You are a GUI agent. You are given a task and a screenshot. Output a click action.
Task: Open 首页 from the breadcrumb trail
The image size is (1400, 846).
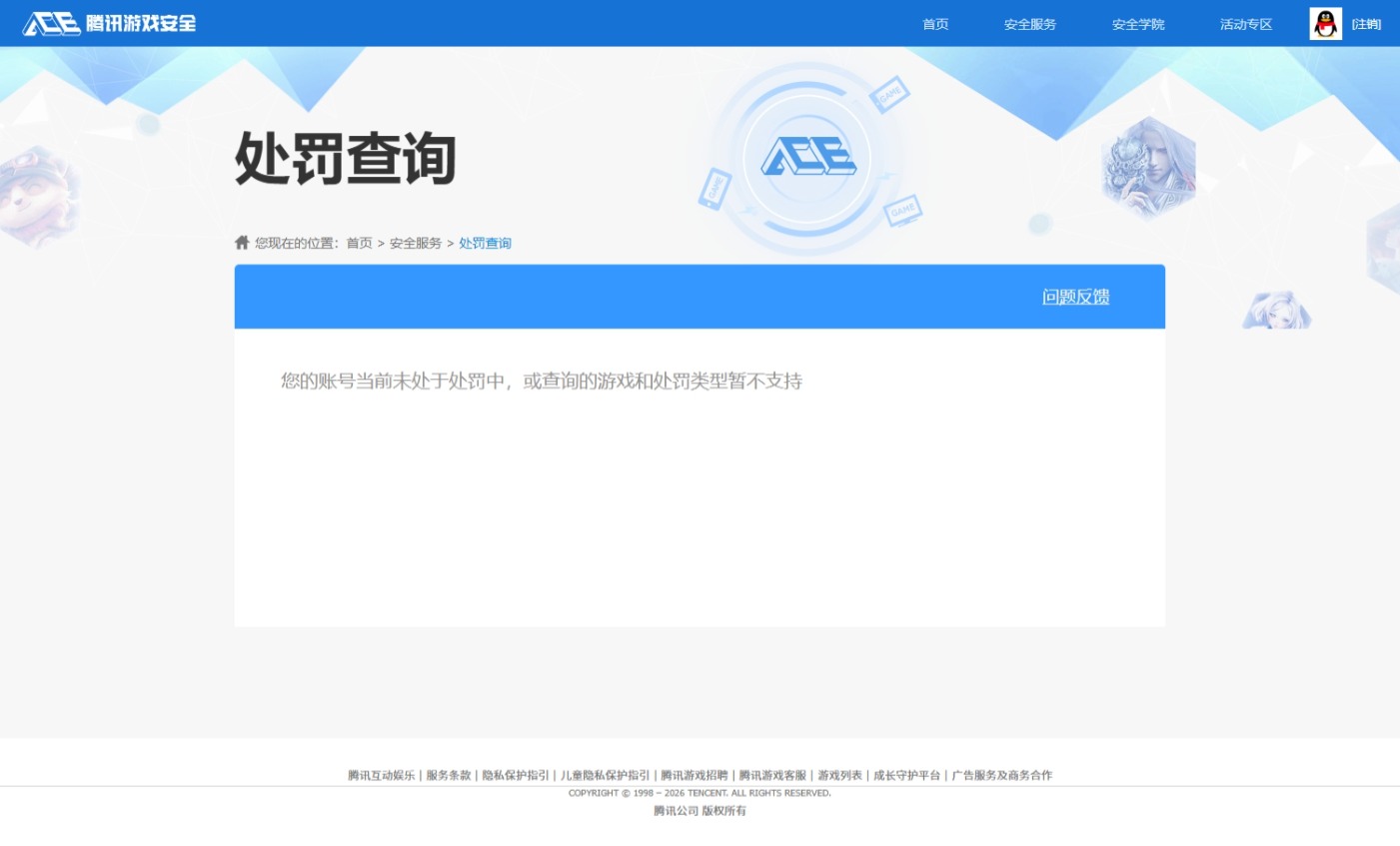pos(359,242)
